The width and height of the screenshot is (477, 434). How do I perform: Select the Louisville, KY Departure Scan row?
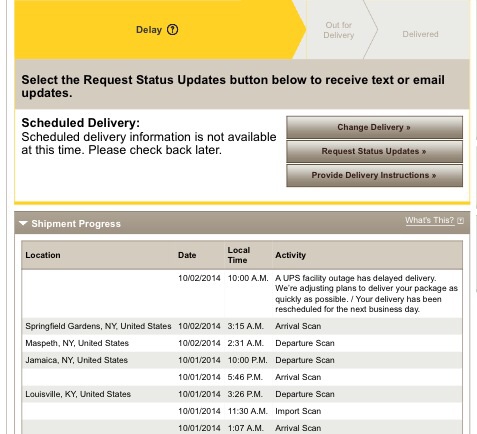click(x=242, y=394)
